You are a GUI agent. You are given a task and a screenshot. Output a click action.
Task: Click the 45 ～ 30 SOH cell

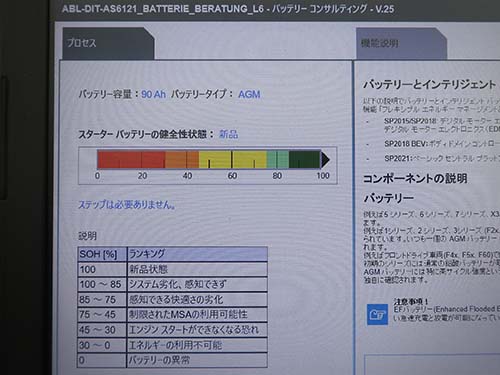click(102, 330)
